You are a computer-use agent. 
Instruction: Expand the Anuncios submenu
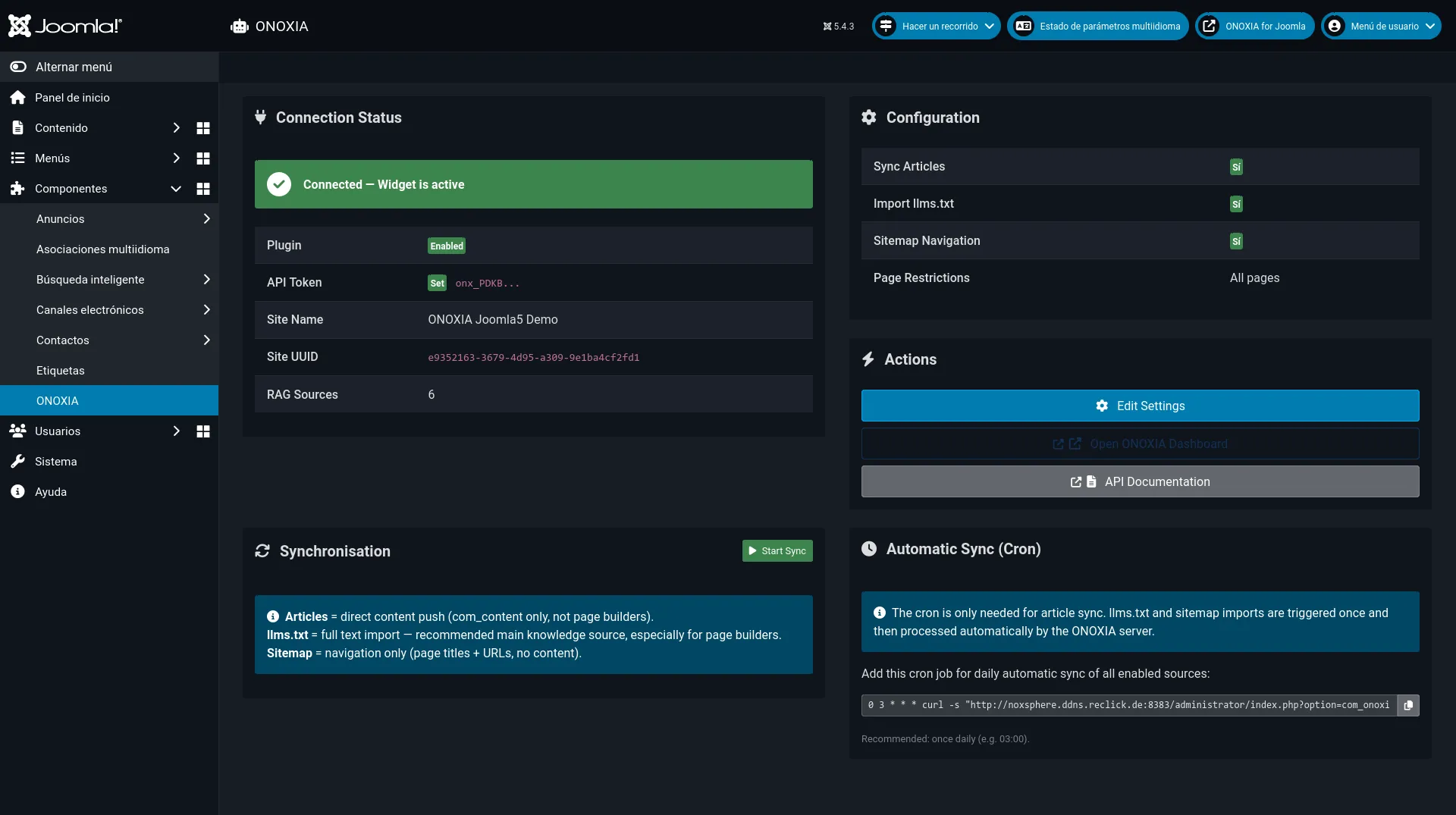click(206, 218)
